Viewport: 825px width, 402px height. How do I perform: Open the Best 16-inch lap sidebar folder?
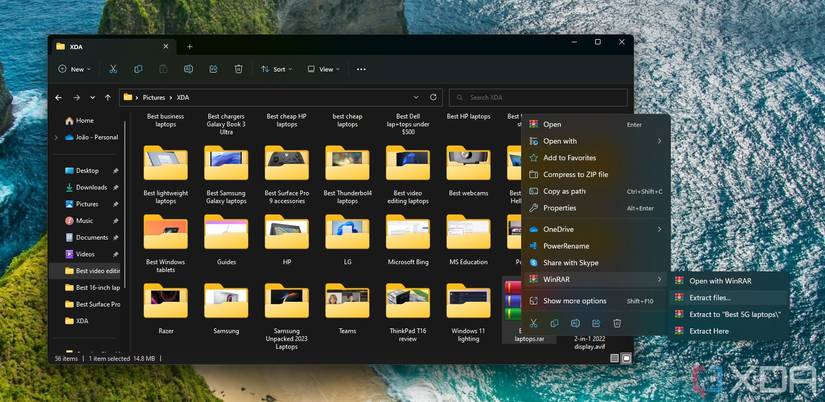92,287
